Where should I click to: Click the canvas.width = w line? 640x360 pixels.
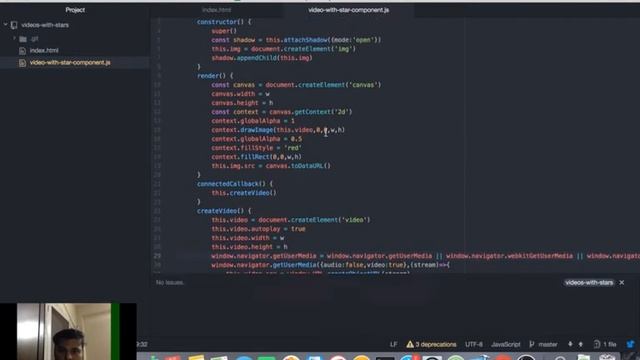pyautogui.click(x=240, y=94)
